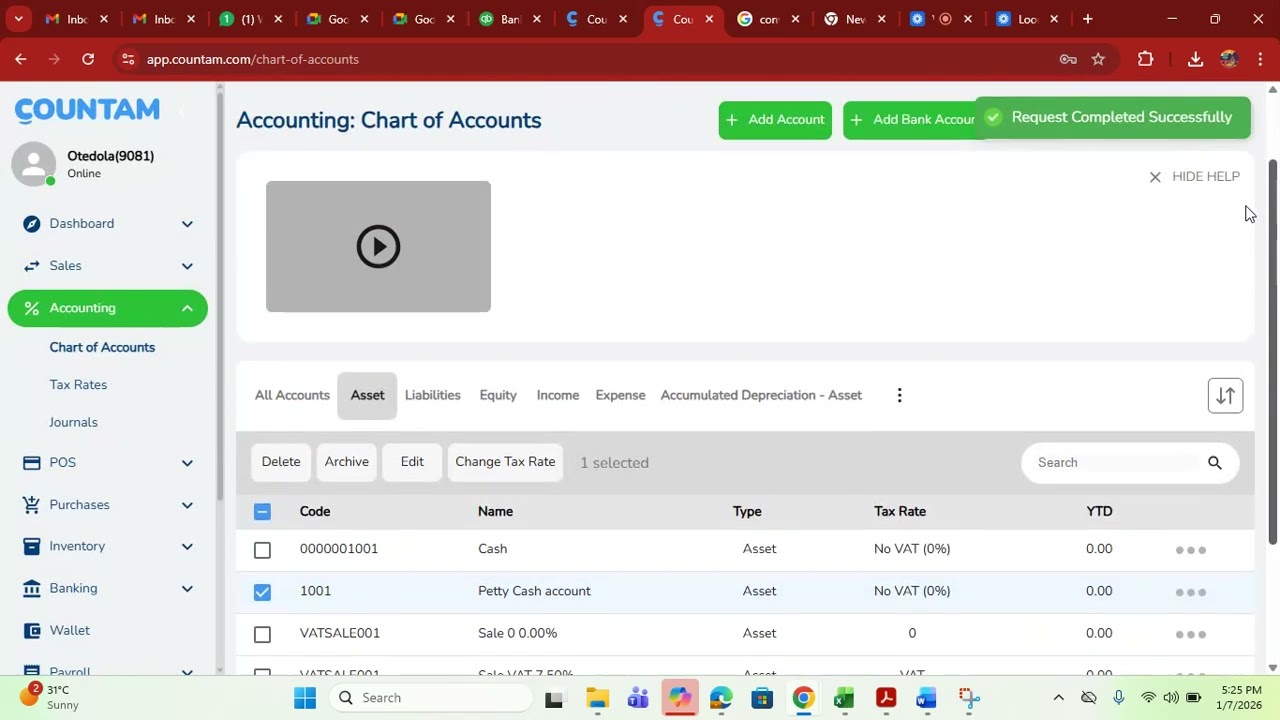The width and height of the screenshot is (1280, 720).
Task: Delete the selected account
Action: tap(281, 462)
